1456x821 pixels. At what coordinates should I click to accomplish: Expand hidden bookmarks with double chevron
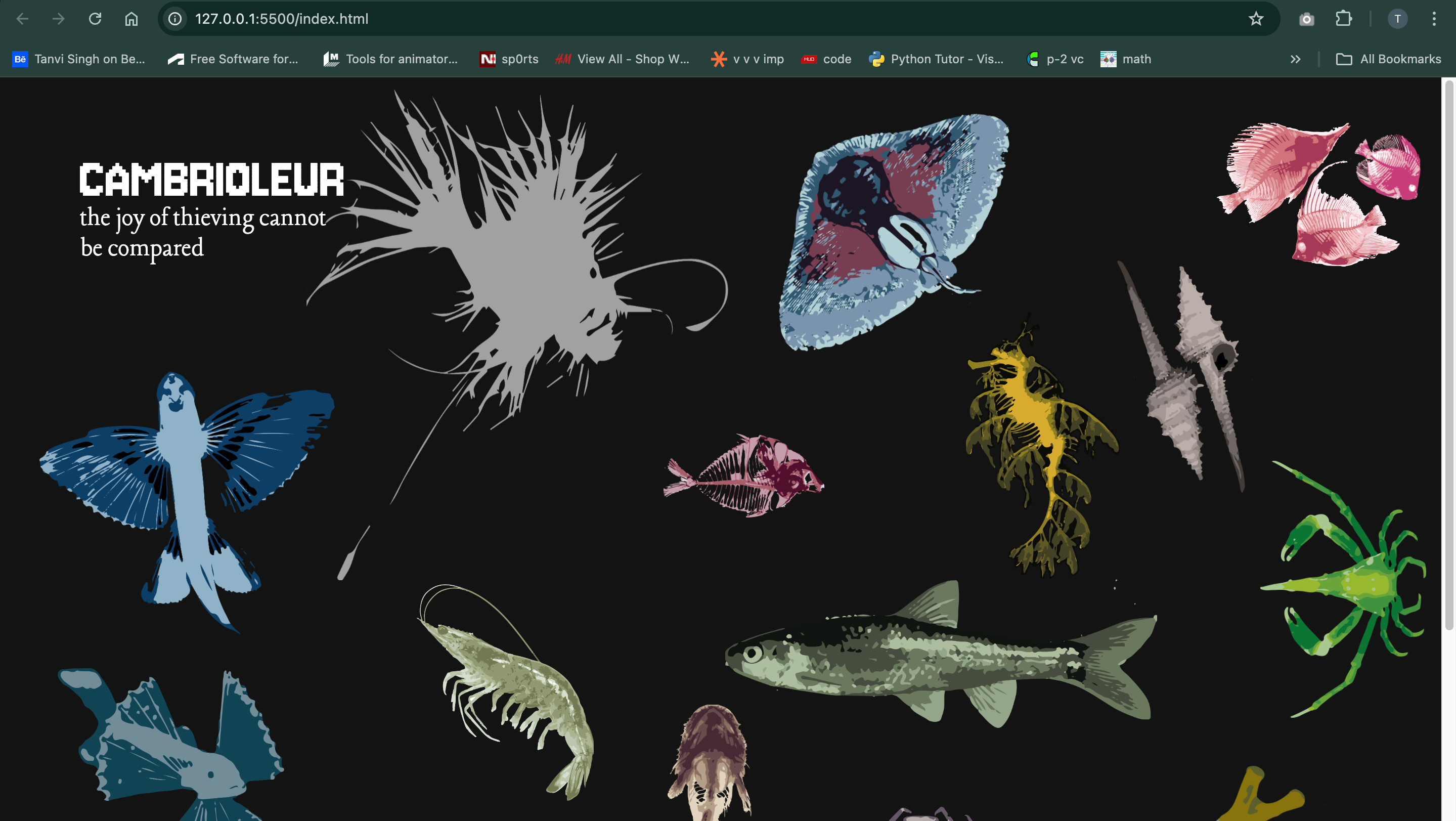point(1296,59)
